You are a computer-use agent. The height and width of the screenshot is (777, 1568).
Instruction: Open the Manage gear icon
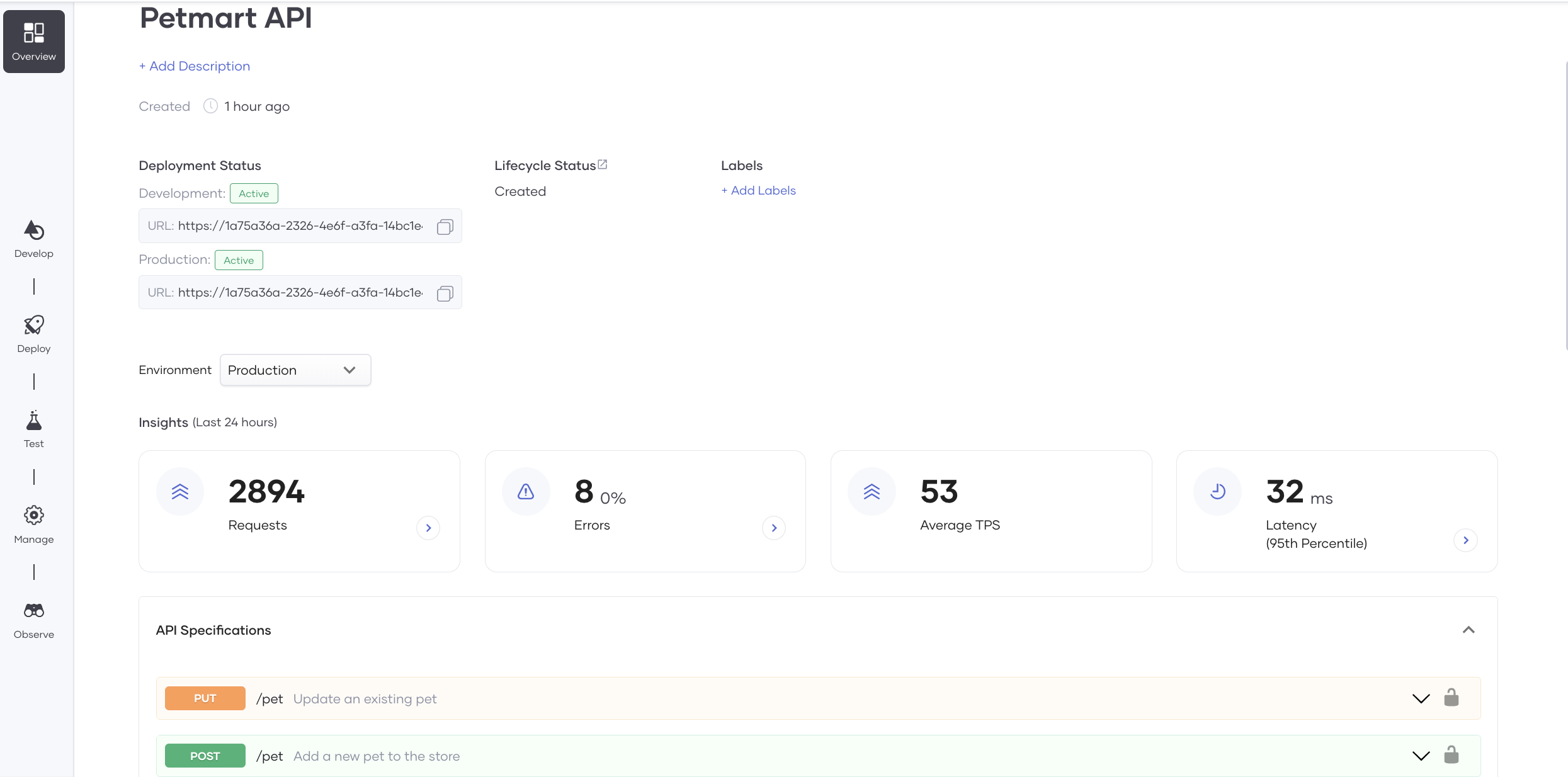click(x=33, y=515)
